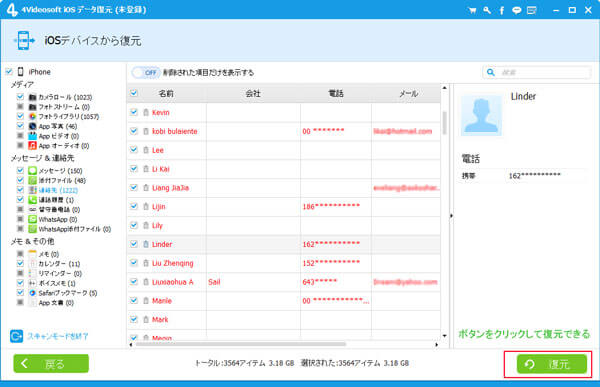Click the trash icon beside Linder
Screen dimensions: 600x387
(146, 244)
